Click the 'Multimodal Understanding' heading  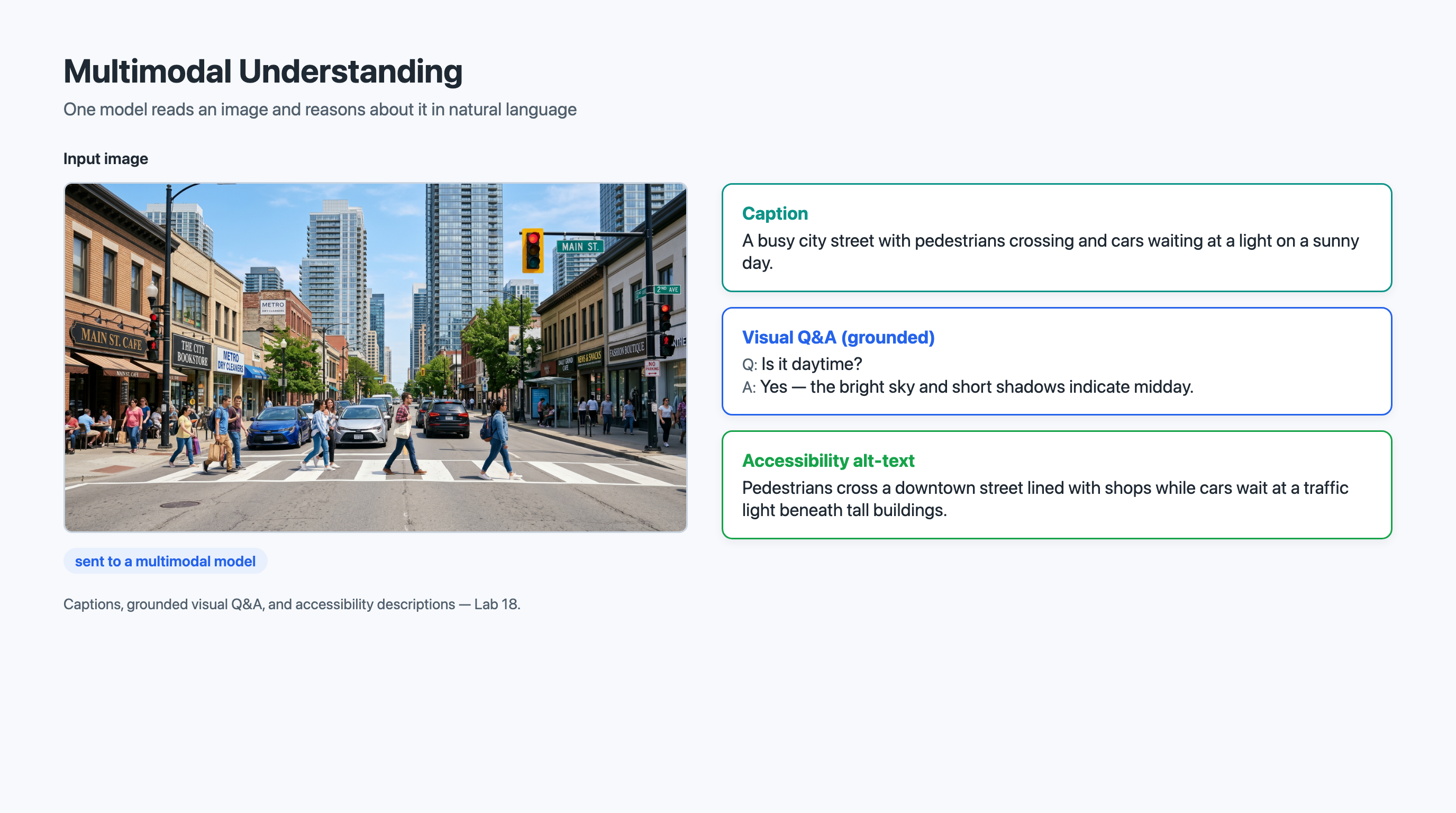(x=263, y=71)
